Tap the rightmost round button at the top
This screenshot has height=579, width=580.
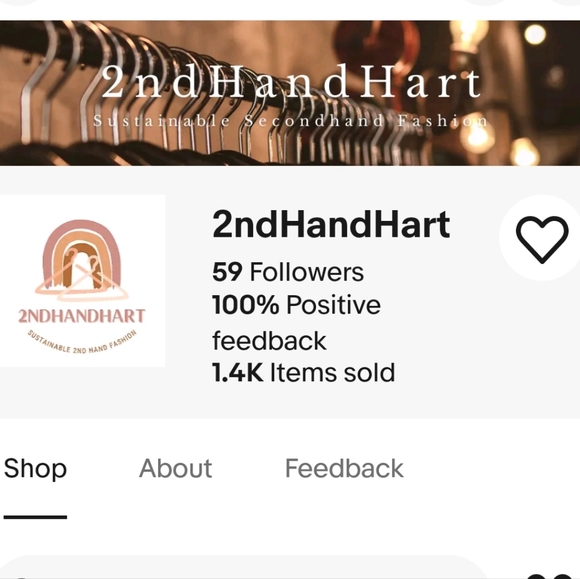[566, 2]
